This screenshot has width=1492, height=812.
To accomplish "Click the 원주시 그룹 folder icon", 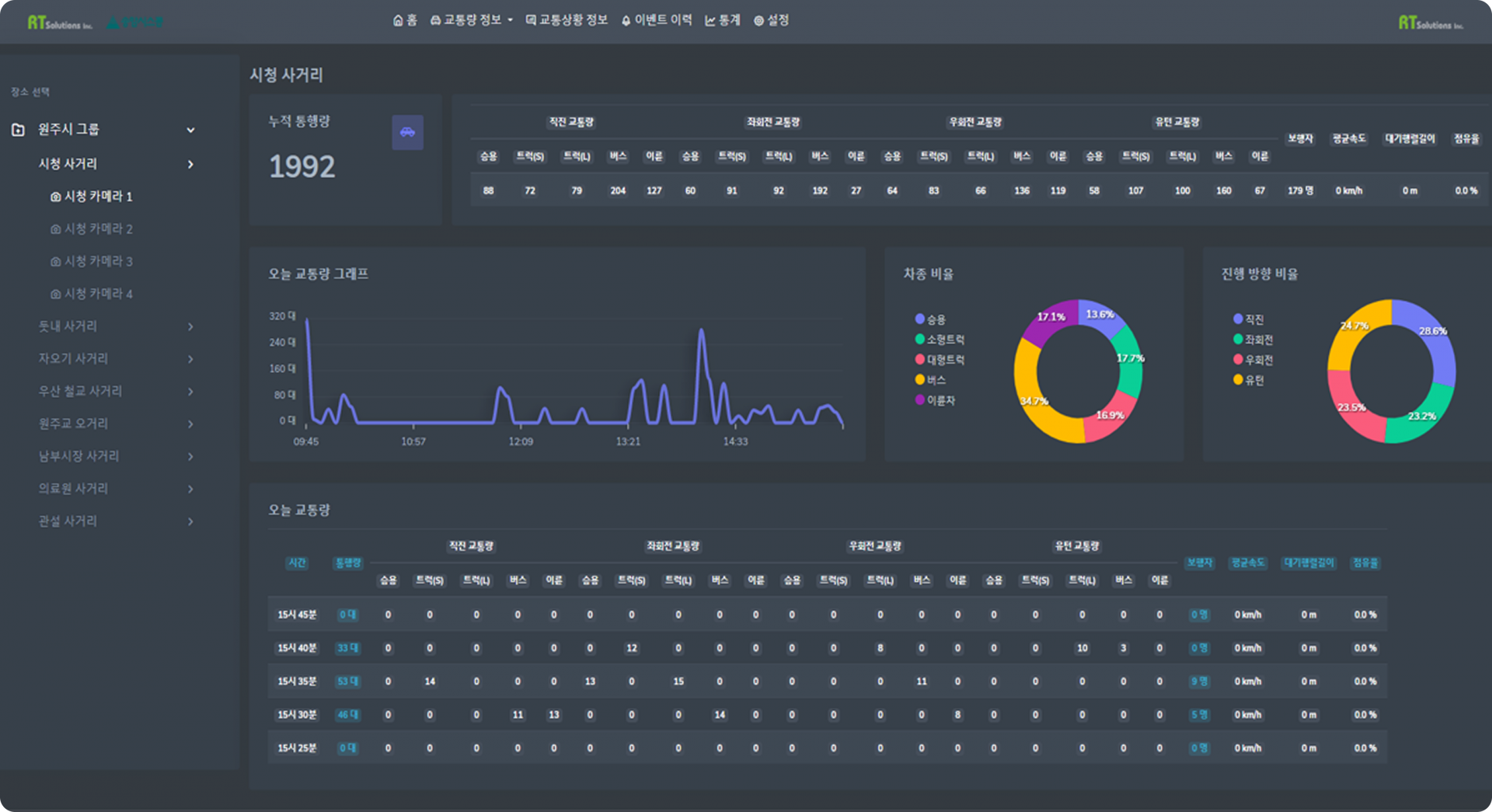I will (19, 130).
